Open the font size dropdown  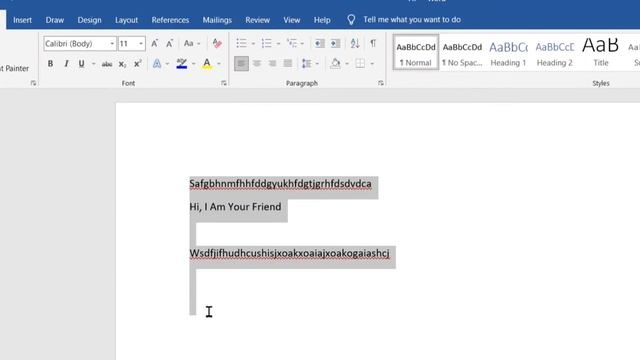[x=141, y=44]
